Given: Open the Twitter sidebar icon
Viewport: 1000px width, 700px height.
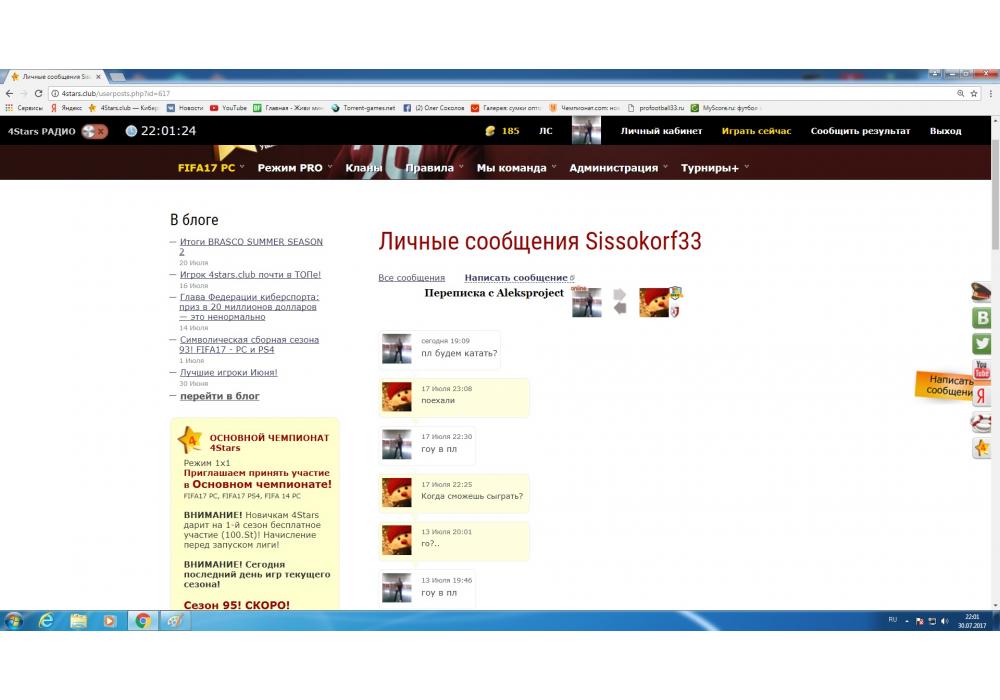Looking at the screenshot, I should 982,344.
